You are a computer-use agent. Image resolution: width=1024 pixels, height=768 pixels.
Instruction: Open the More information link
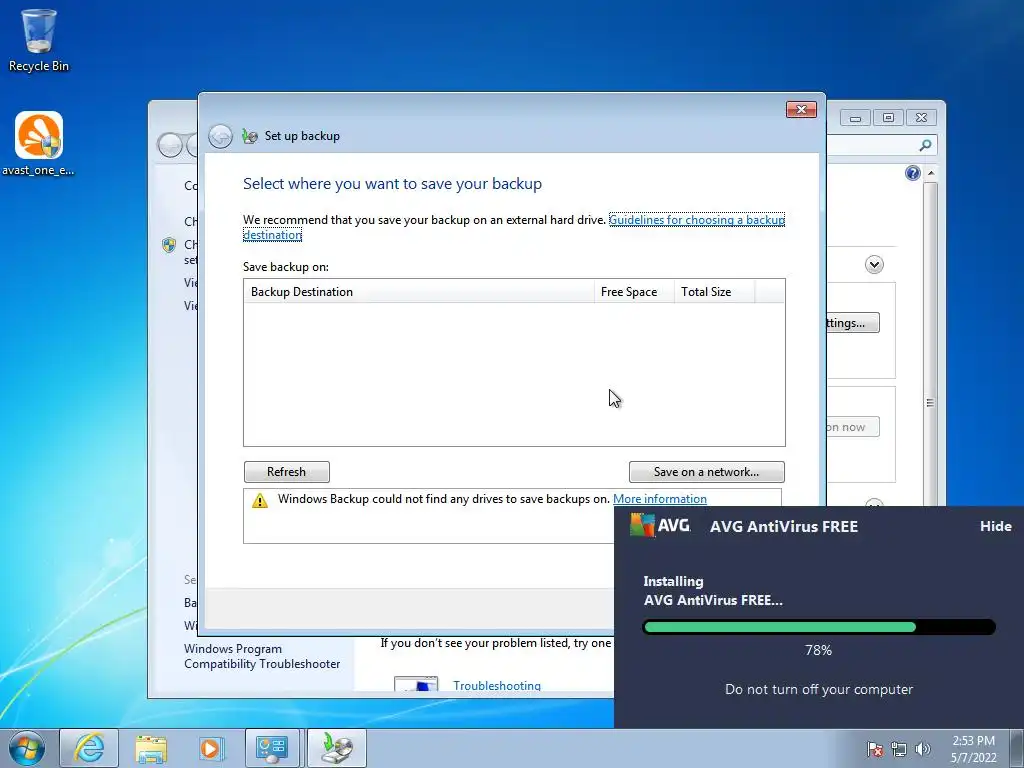[660, 499]
